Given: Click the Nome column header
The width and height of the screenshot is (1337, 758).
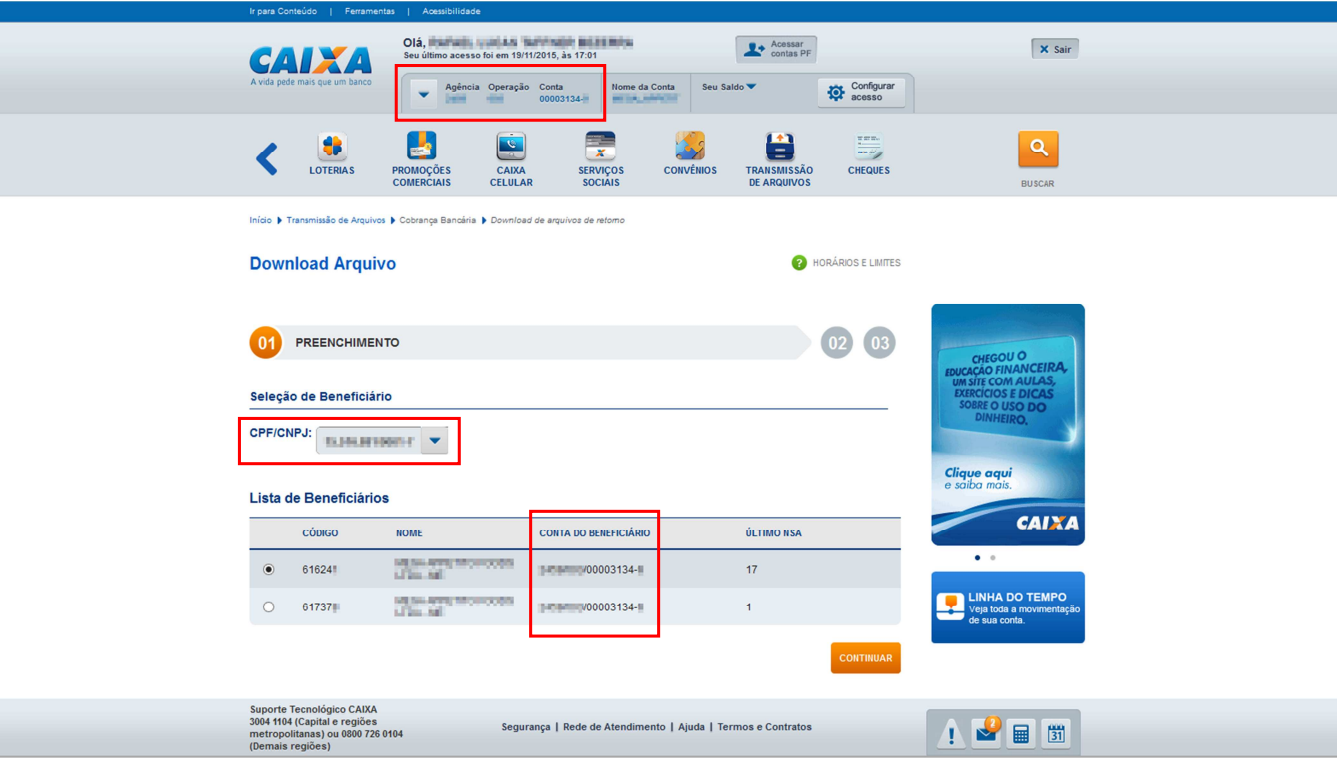Looking at the screenshot, I should [409, 533].
